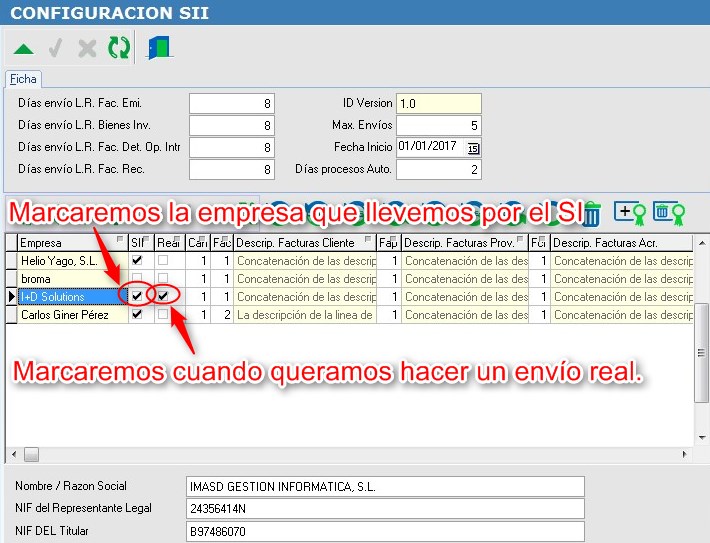Click the green up arrow toolbar icon

pyautogui.click(x=24, y=48)
